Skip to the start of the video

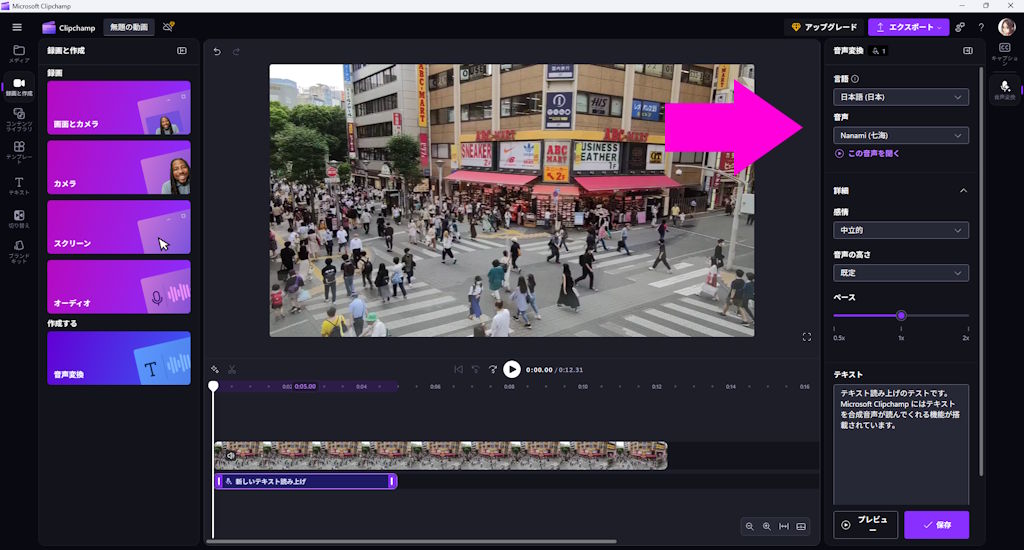tap(458, 370)
